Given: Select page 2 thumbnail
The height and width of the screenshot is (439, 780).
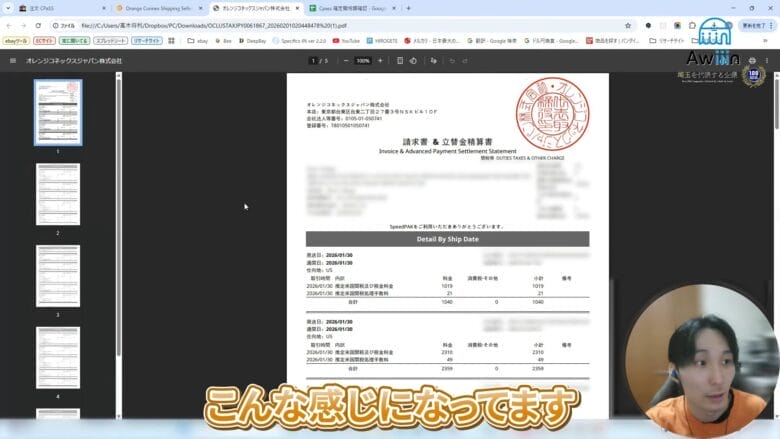Looking at the screenshot, I should tap(58, 194).
